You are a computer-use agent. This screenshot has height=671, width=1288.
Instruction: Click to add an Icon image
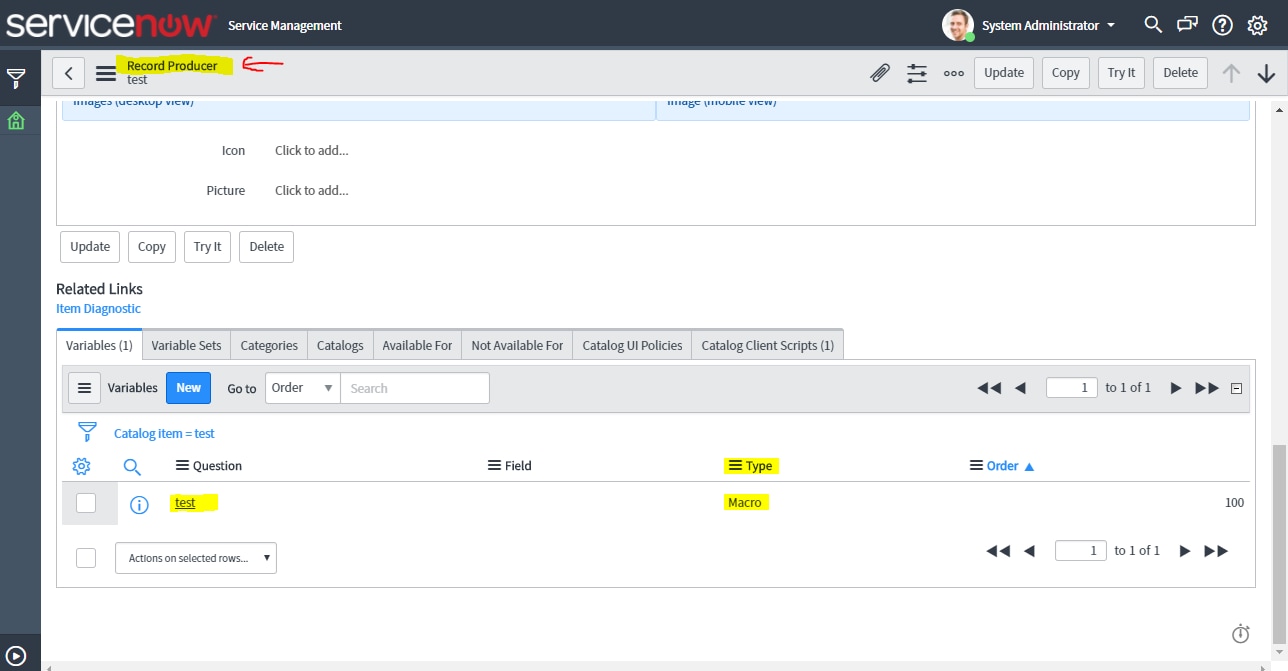coord(312,151)
